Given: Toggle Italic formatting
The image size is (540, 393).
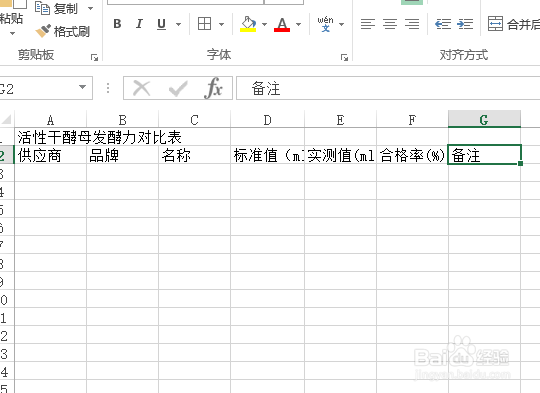Looking at the screenshot, I should (x=139, y=24).
